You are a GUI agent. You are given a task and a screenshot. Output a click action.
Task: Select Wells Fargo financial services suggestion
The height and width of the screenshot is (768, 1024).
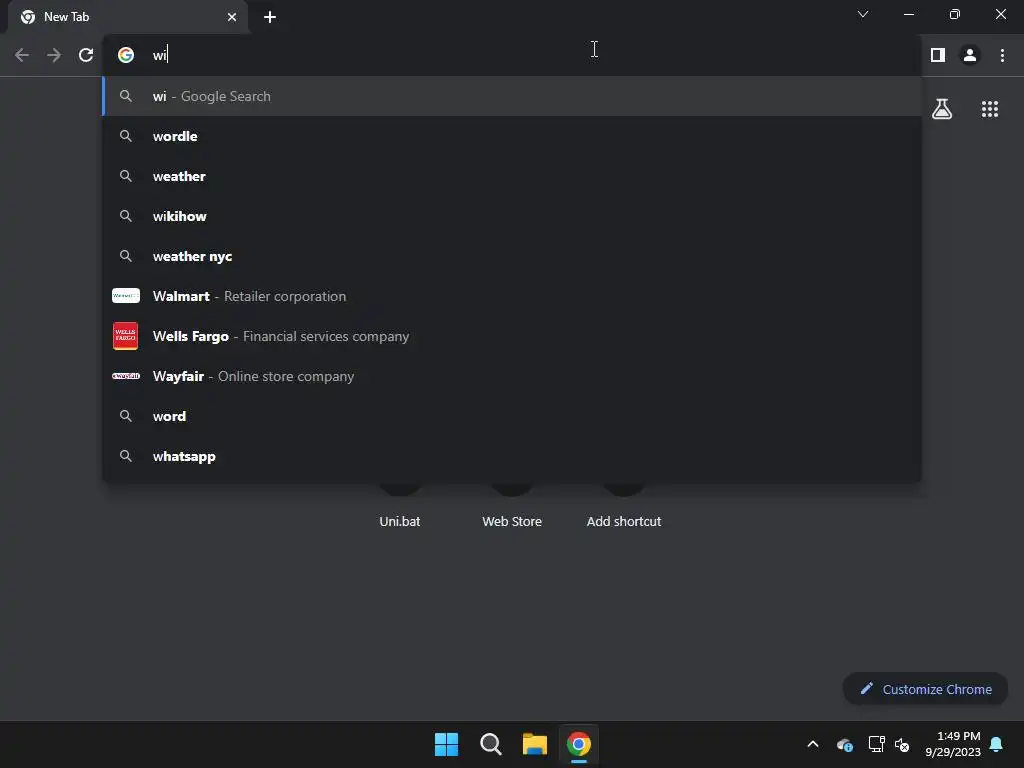coord(512,336)
